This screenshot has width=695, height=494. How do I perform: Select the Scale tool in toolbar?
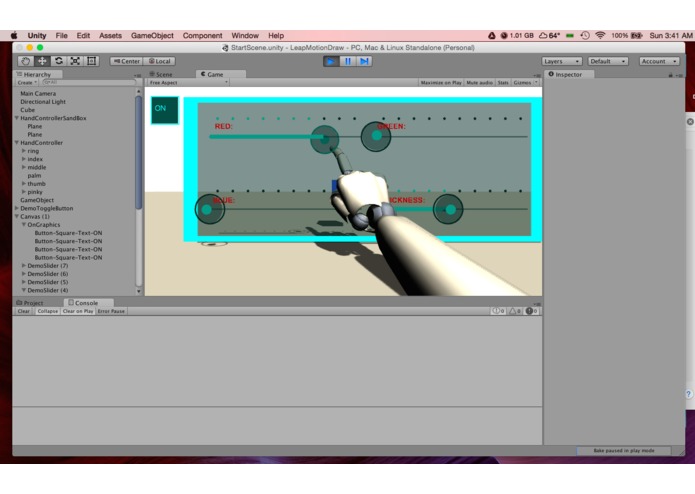75,61
